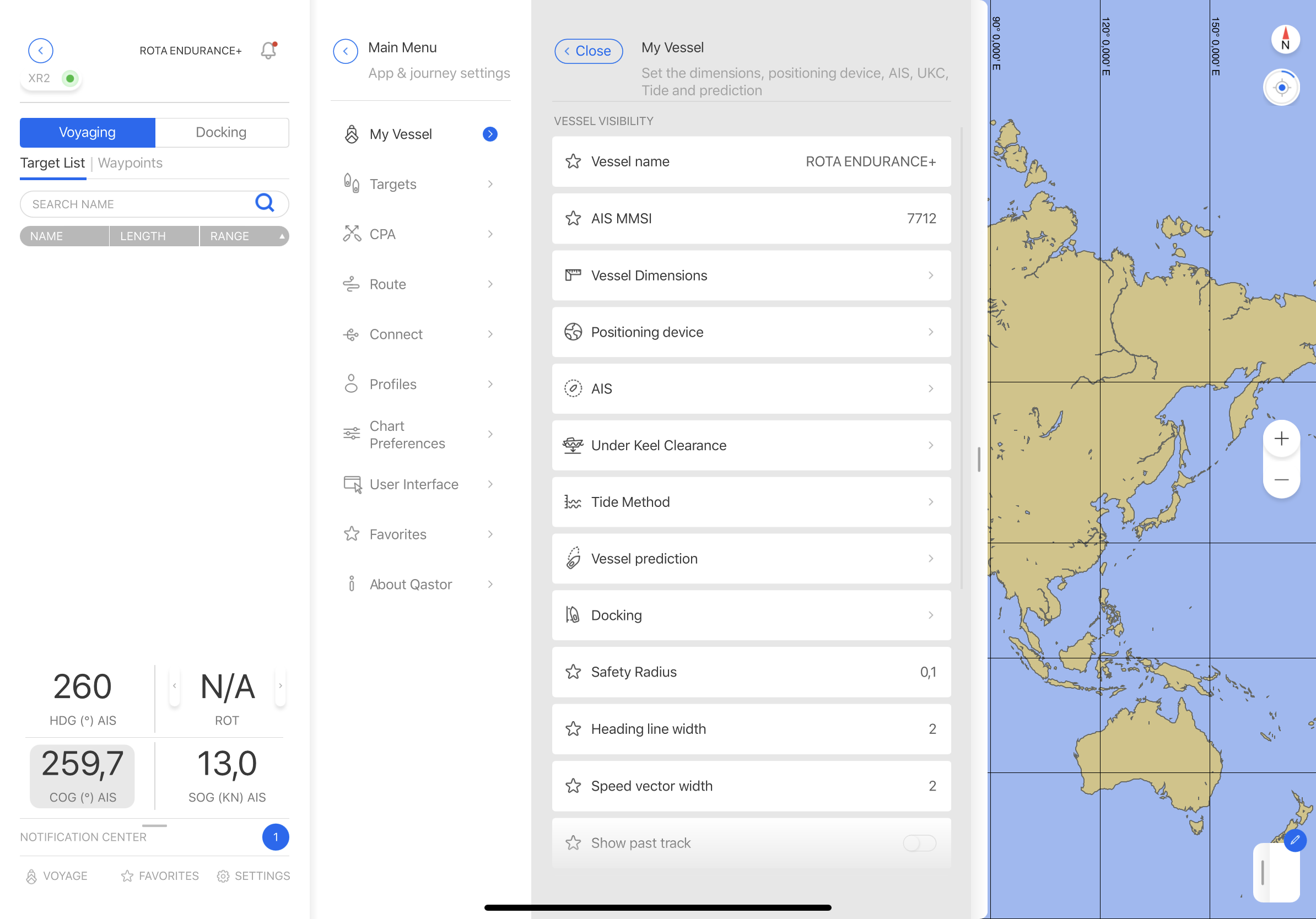1316x919 pixels.
Task: Click the search magnifier icon
Action: [264, 203]
